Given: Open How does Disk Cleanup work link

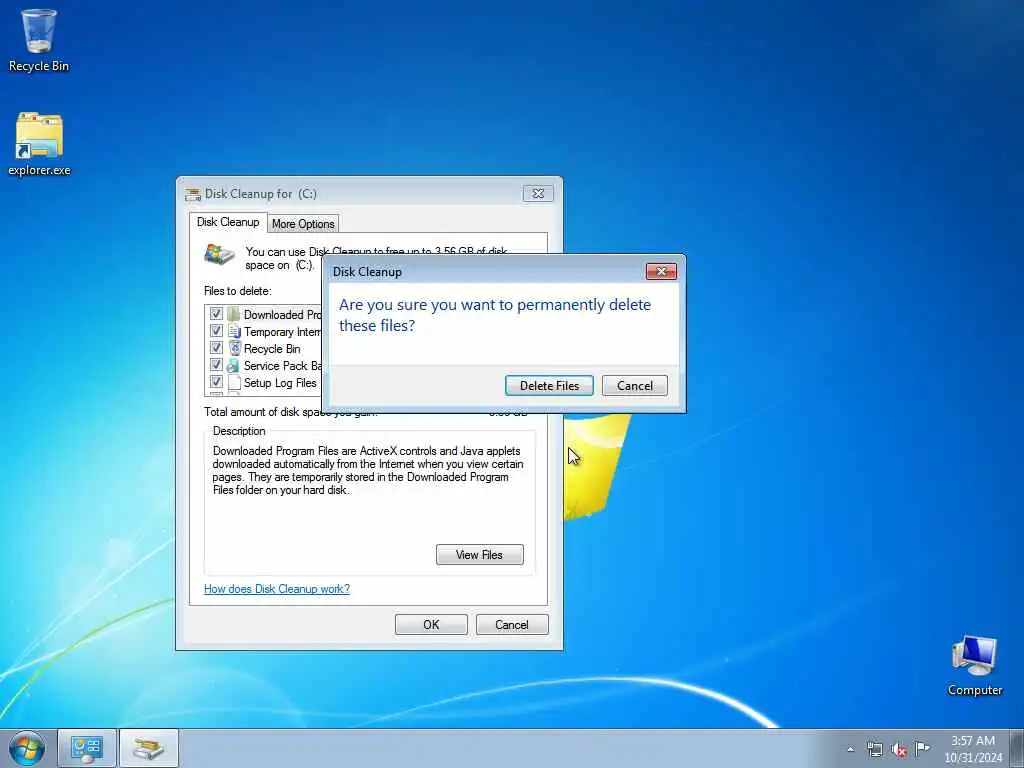Looking at the screenshot, I should (277, 588).
